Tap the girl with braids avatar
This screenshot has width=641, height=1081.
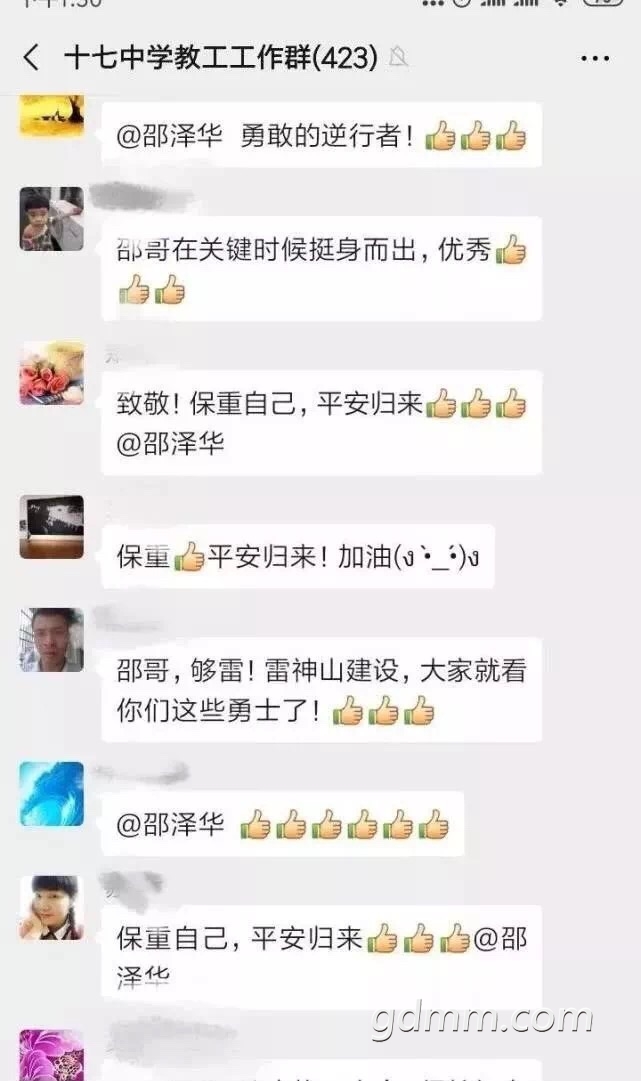coord(52,907)
